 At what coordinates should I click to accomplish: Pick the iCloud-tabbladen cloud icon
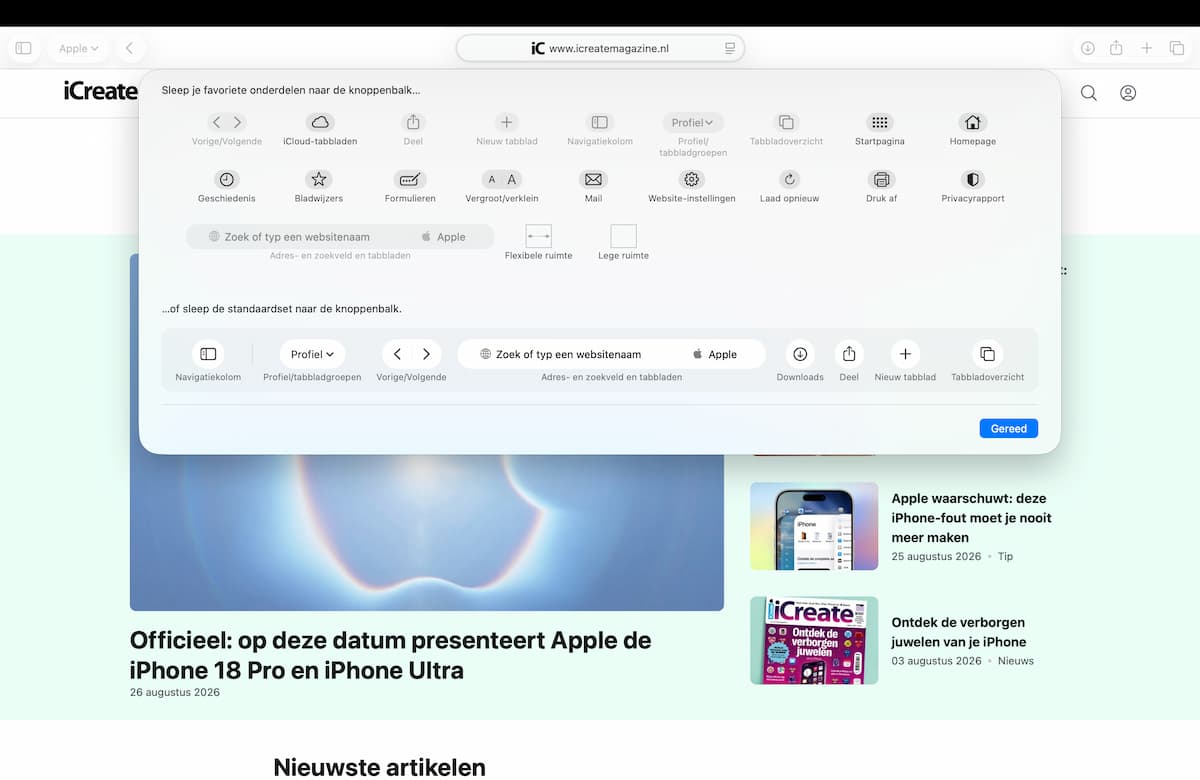320,122
